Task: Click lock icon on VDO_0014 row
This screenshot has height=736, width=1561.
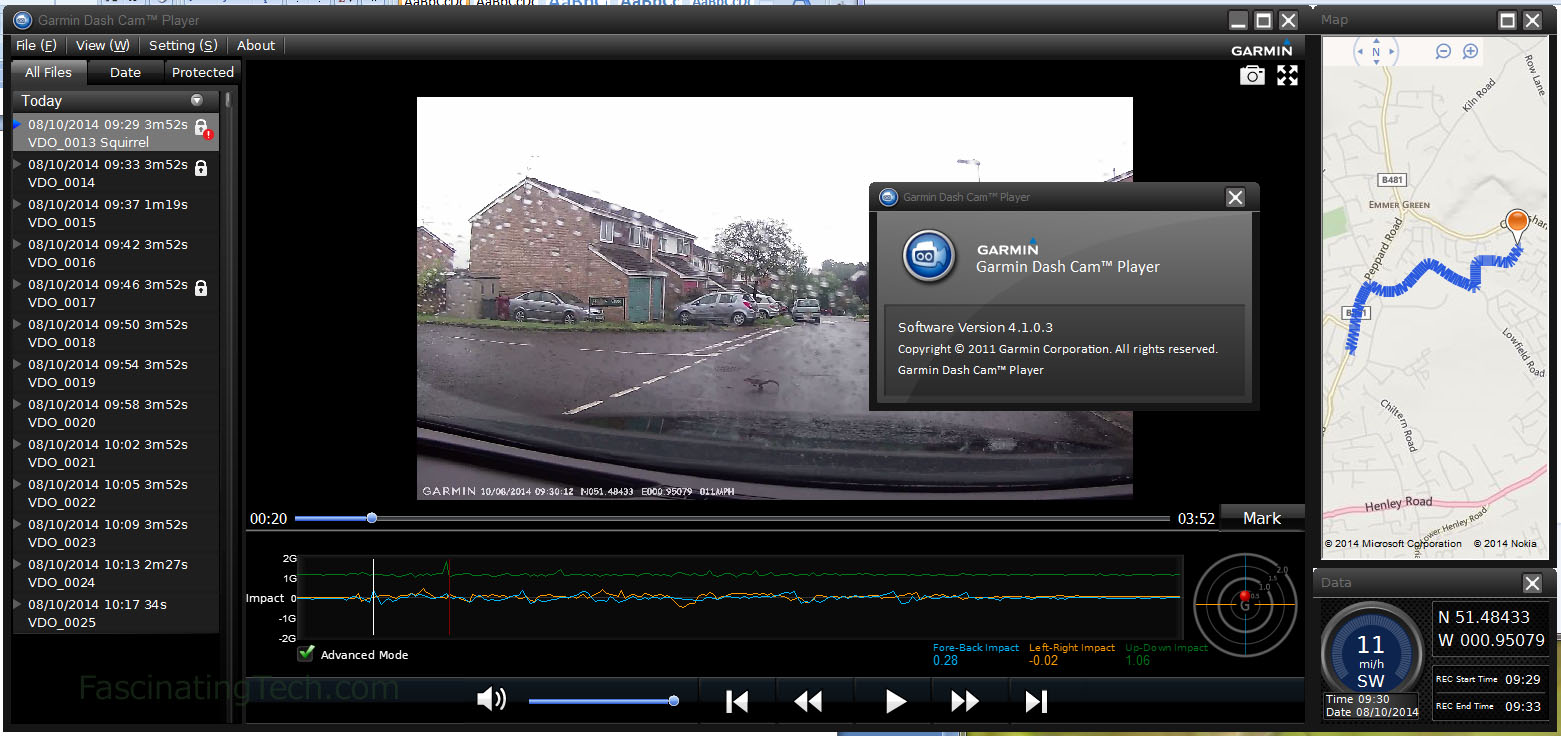Action: [201, 168]
